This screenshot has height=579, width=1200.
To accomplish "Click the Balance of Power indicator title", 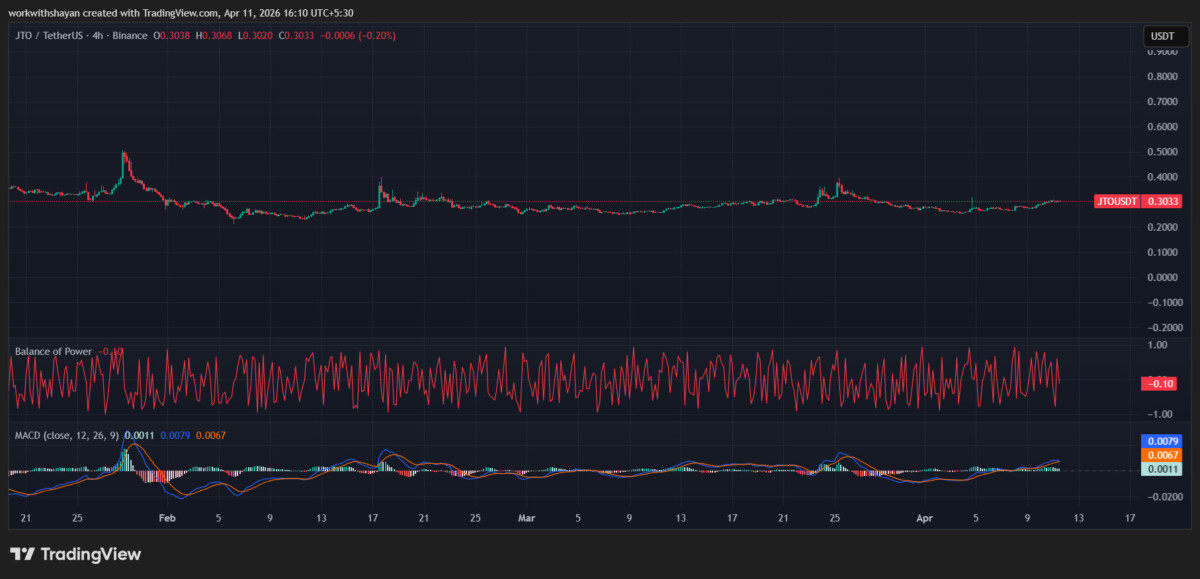I will (53, 352).
